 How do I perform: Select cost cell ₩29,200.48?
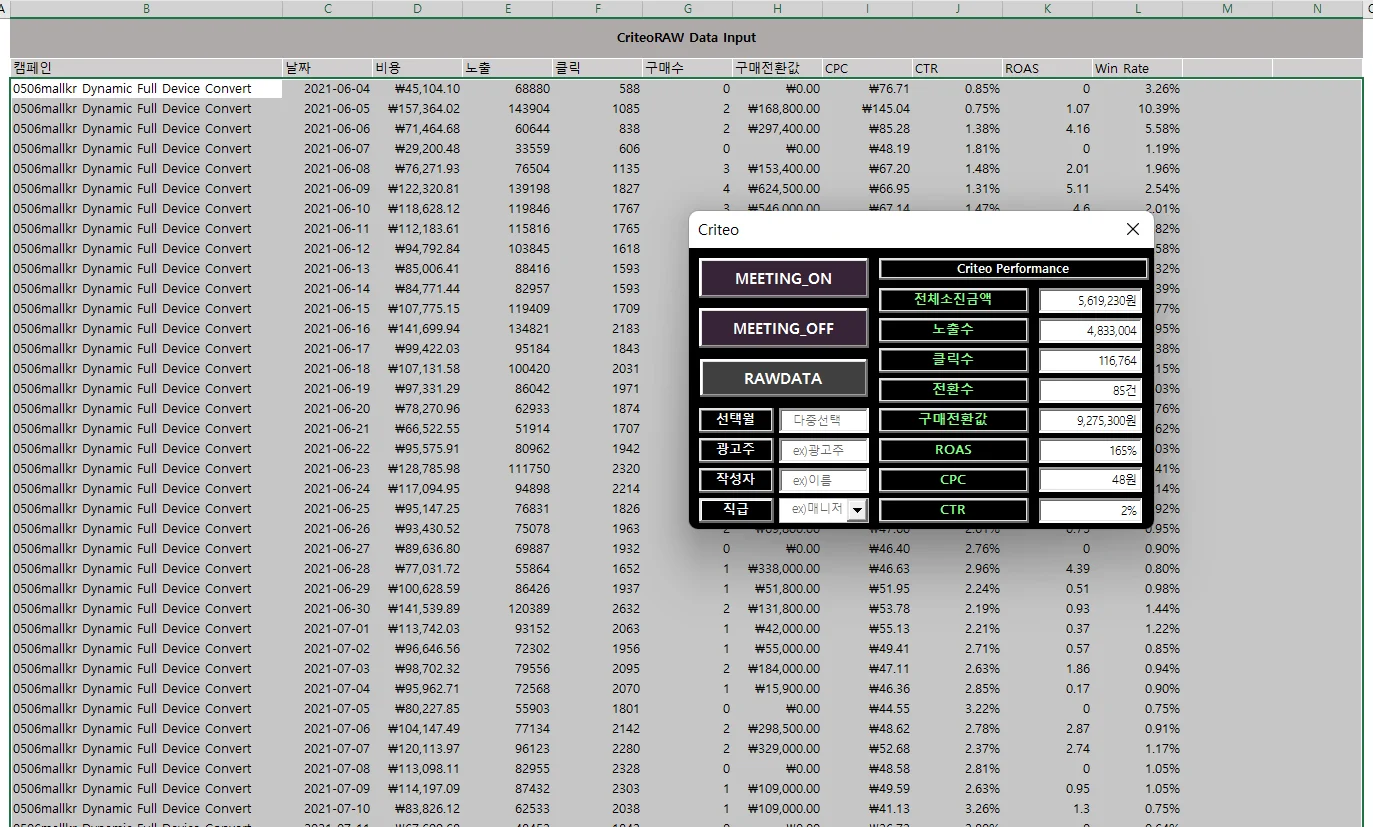point(417,148)
